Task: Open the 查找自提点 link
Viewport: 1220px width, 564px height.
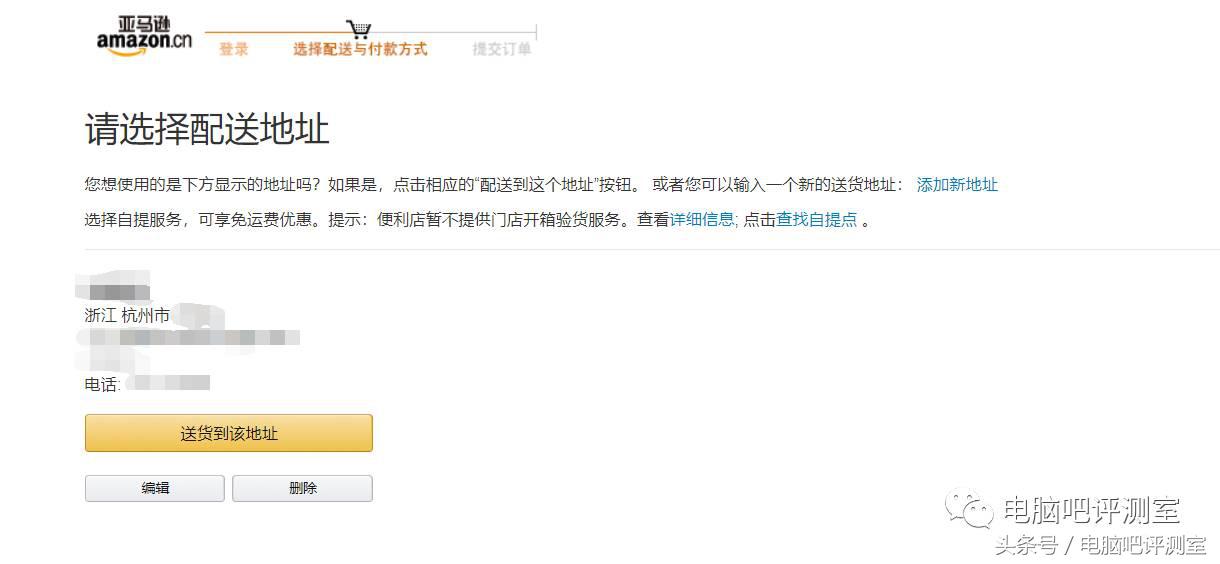Action: [817, 220]
